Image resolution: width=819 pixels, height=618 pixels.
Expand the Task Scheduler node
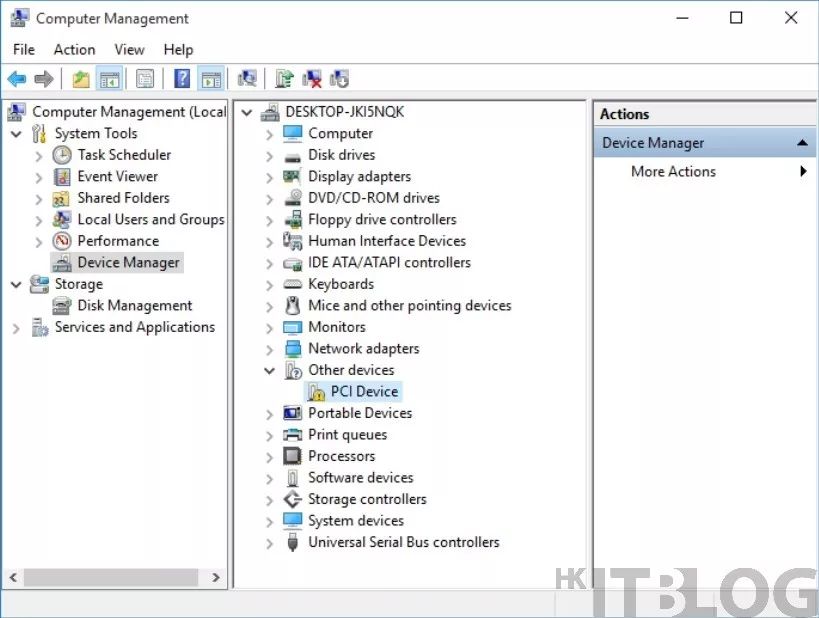39,156
